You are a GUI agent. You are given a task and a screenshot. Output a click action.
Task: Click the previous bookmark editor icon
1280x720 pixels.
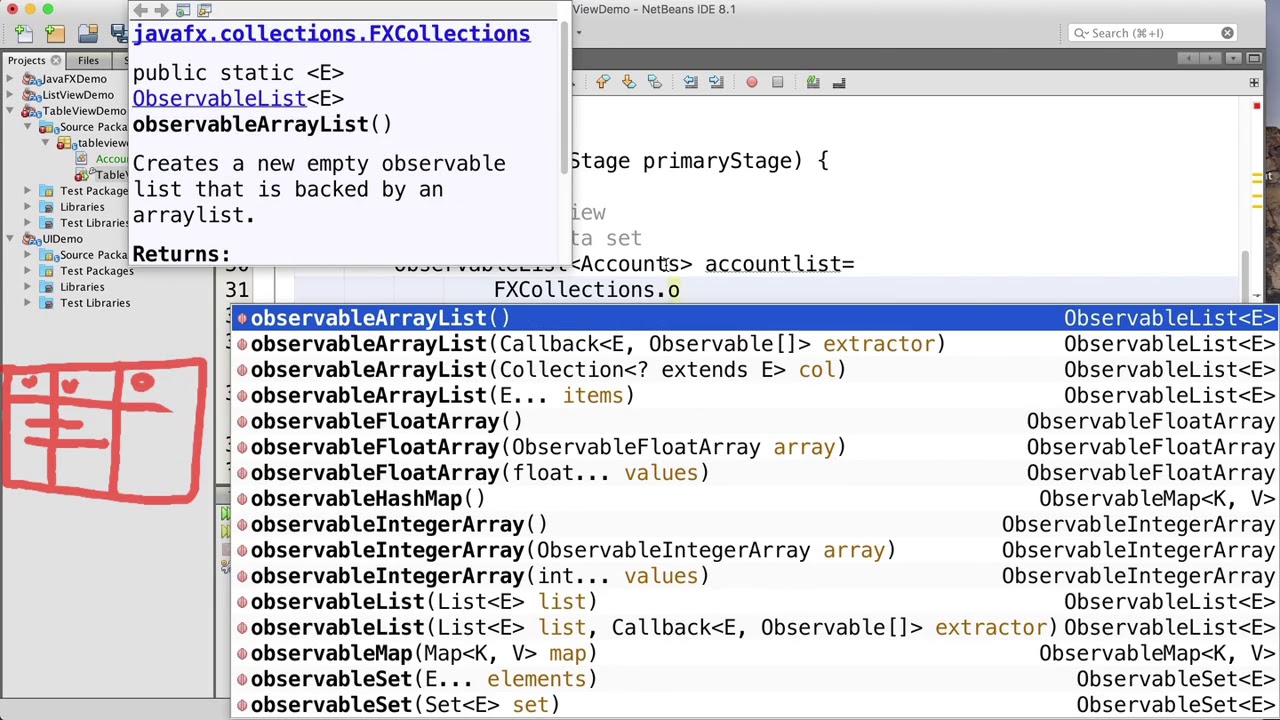pos(602,82)
